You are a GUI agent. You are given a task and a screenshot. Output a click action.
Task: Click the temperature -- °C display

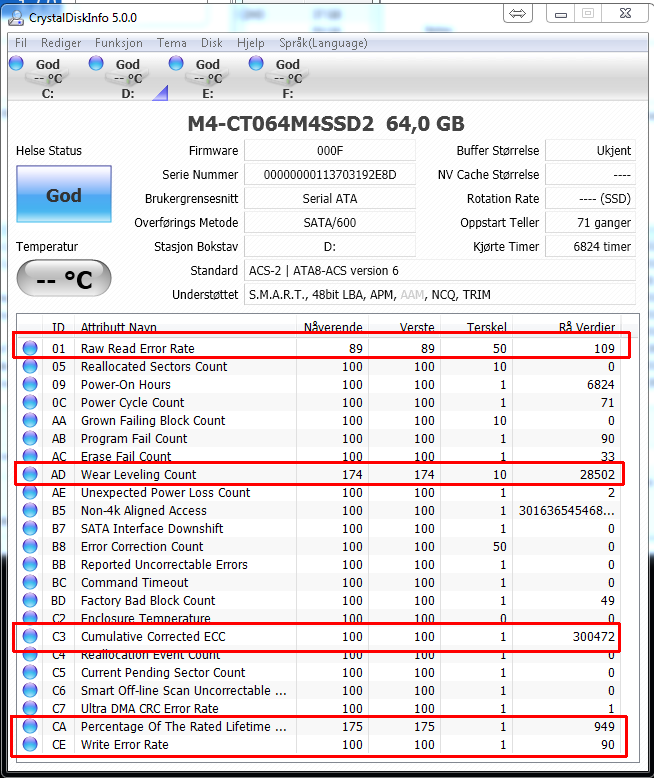click(x=64, y=278)
